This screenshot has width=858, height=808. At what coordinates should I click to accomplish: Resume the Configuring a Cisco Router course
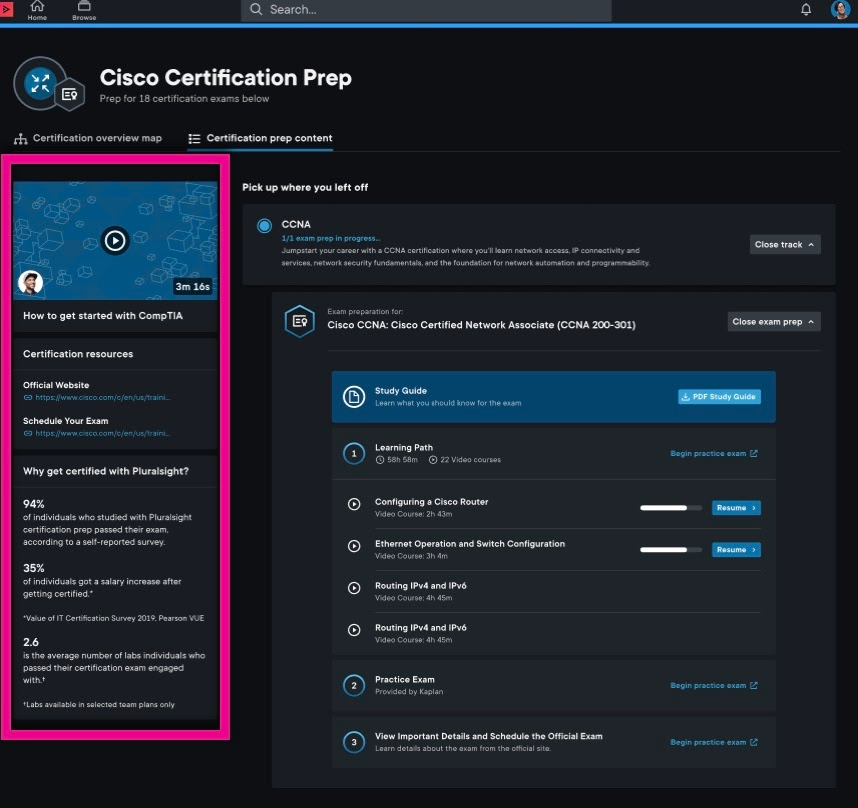coord(735,508)
